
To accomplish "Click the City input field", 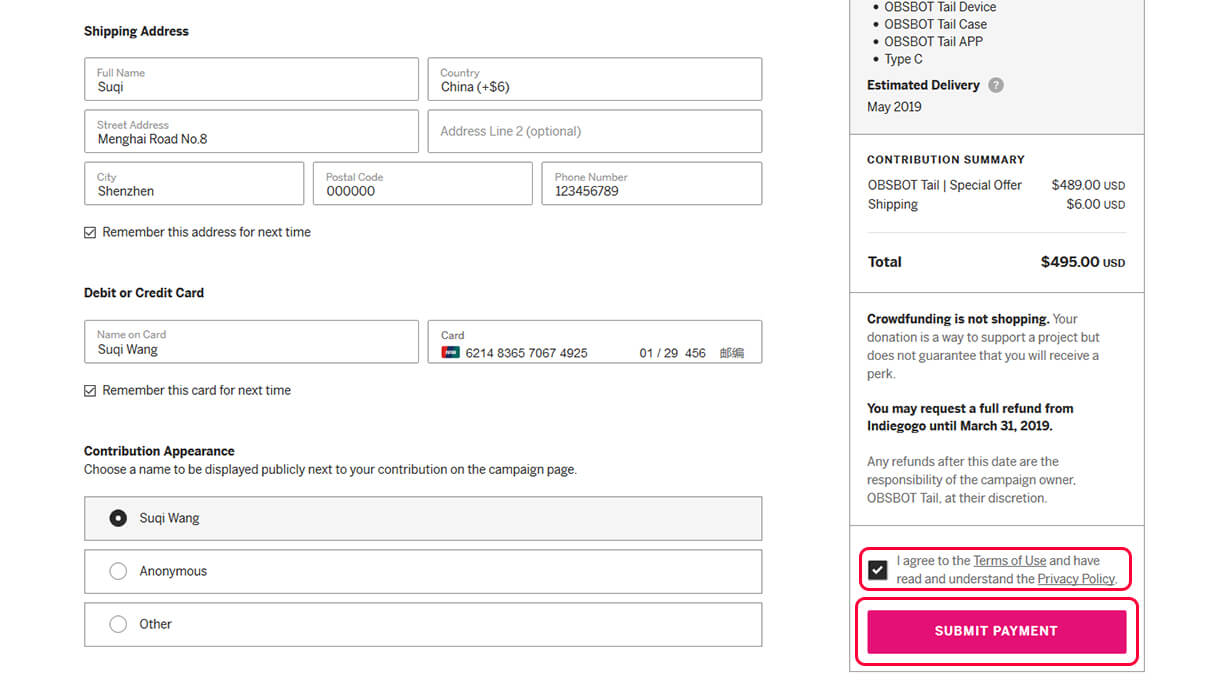I will 194,184.
